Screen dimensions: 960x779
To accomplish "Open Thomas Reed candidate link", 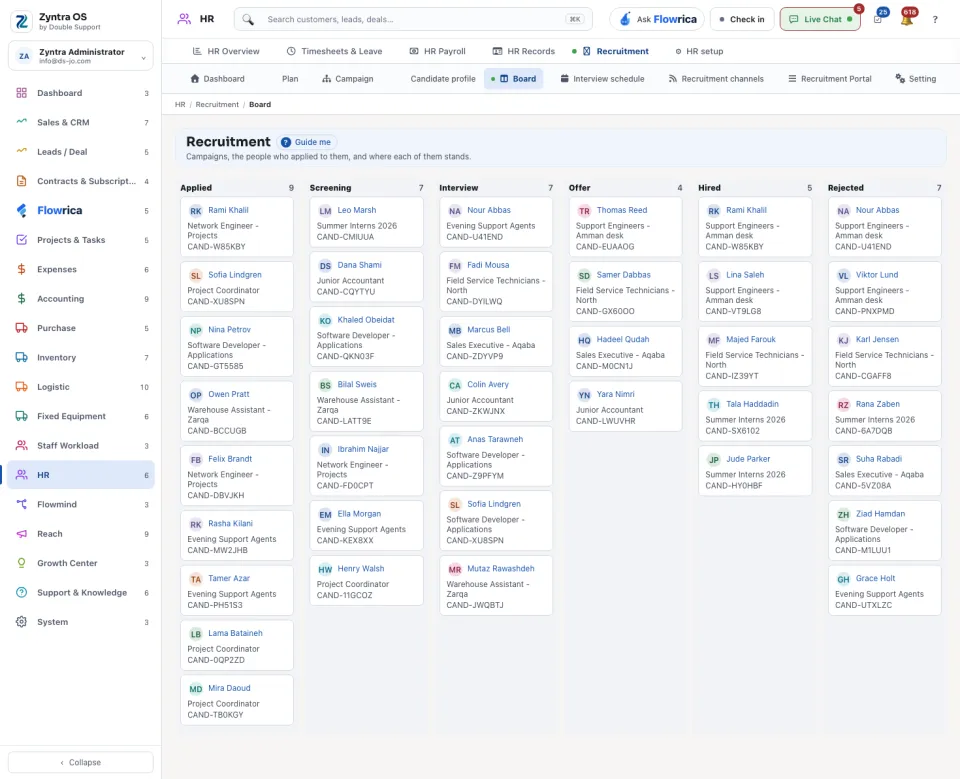I will [x=621, y=210].
